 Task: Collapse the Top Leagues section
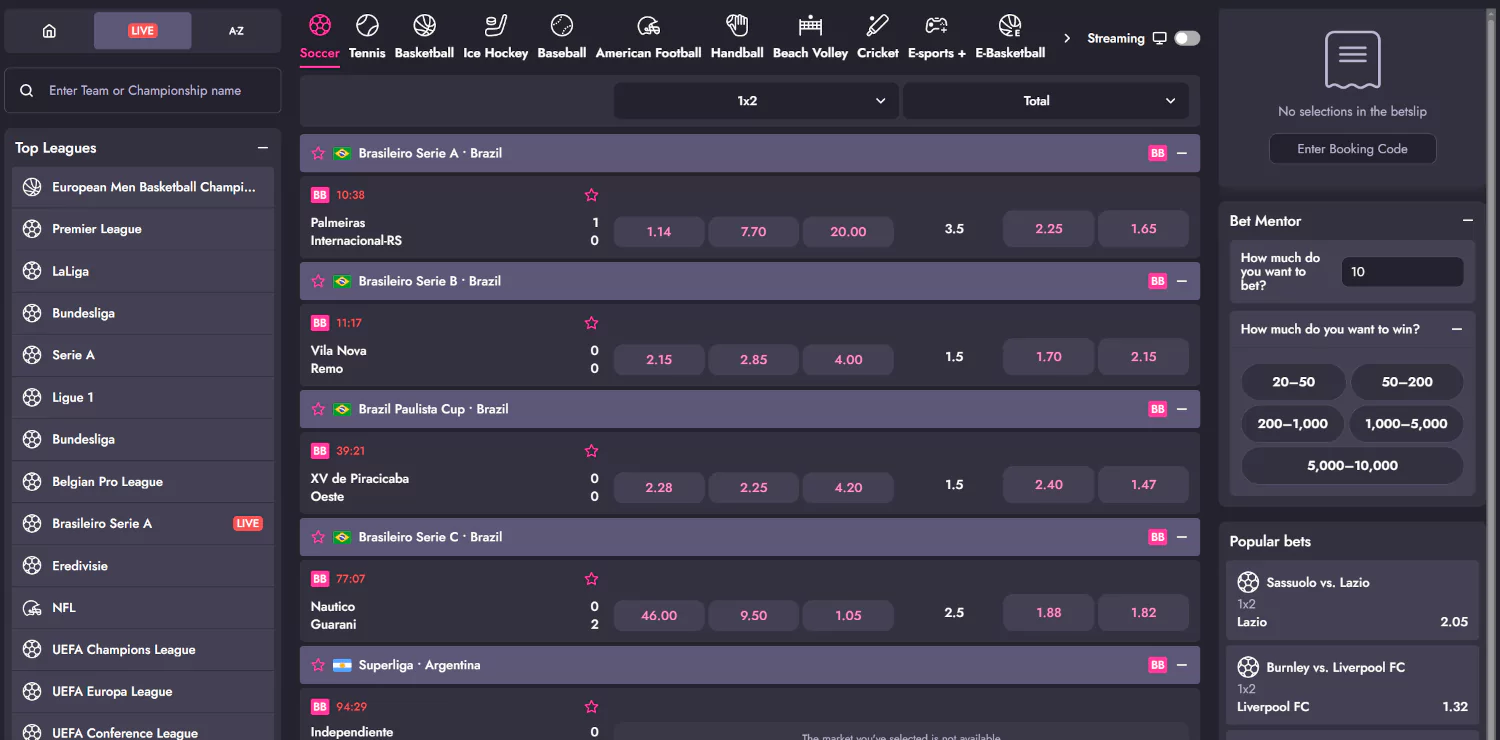tap(263, 148)
